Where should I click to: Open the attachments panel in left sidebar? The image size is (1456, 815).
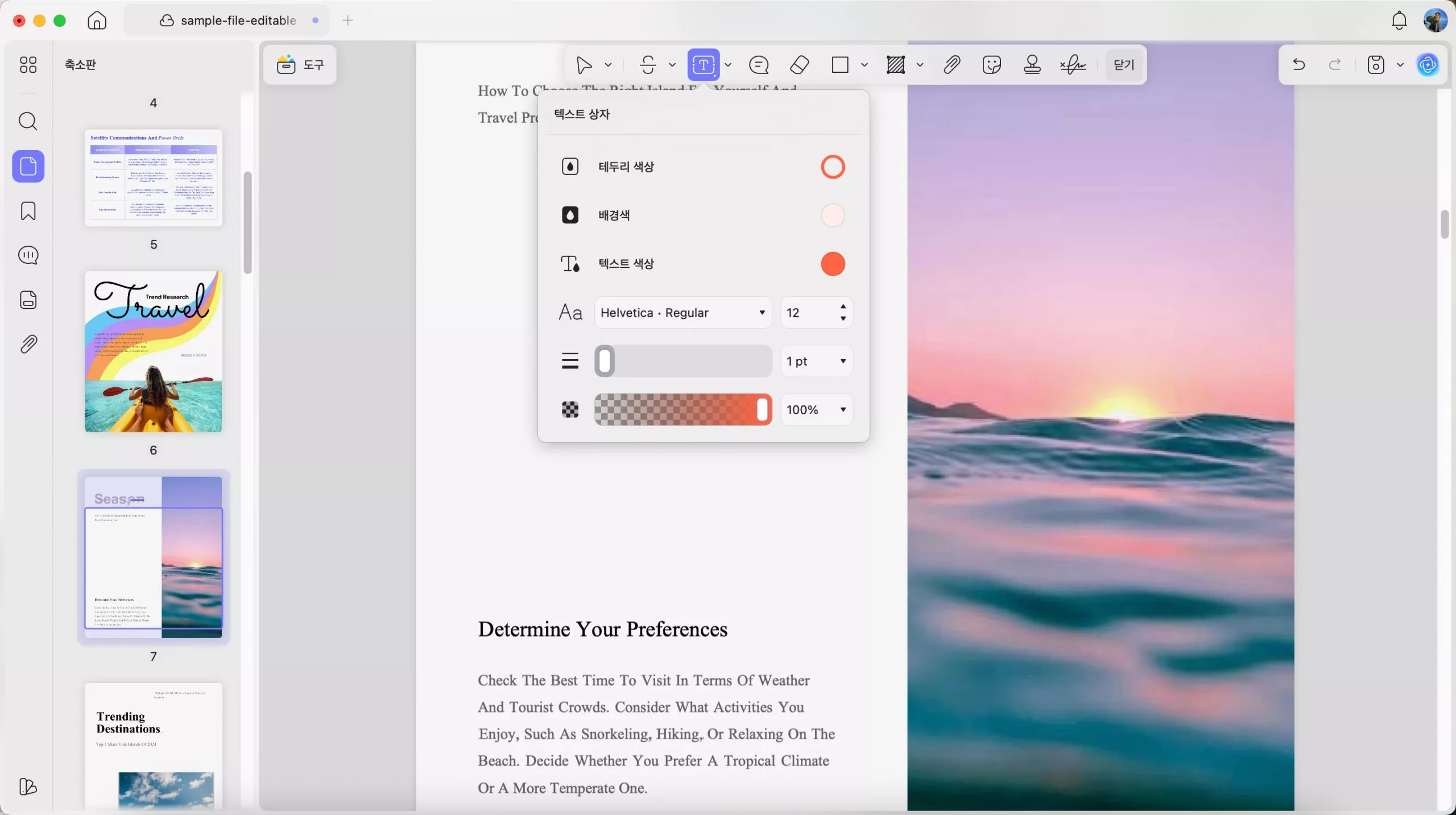28,344
